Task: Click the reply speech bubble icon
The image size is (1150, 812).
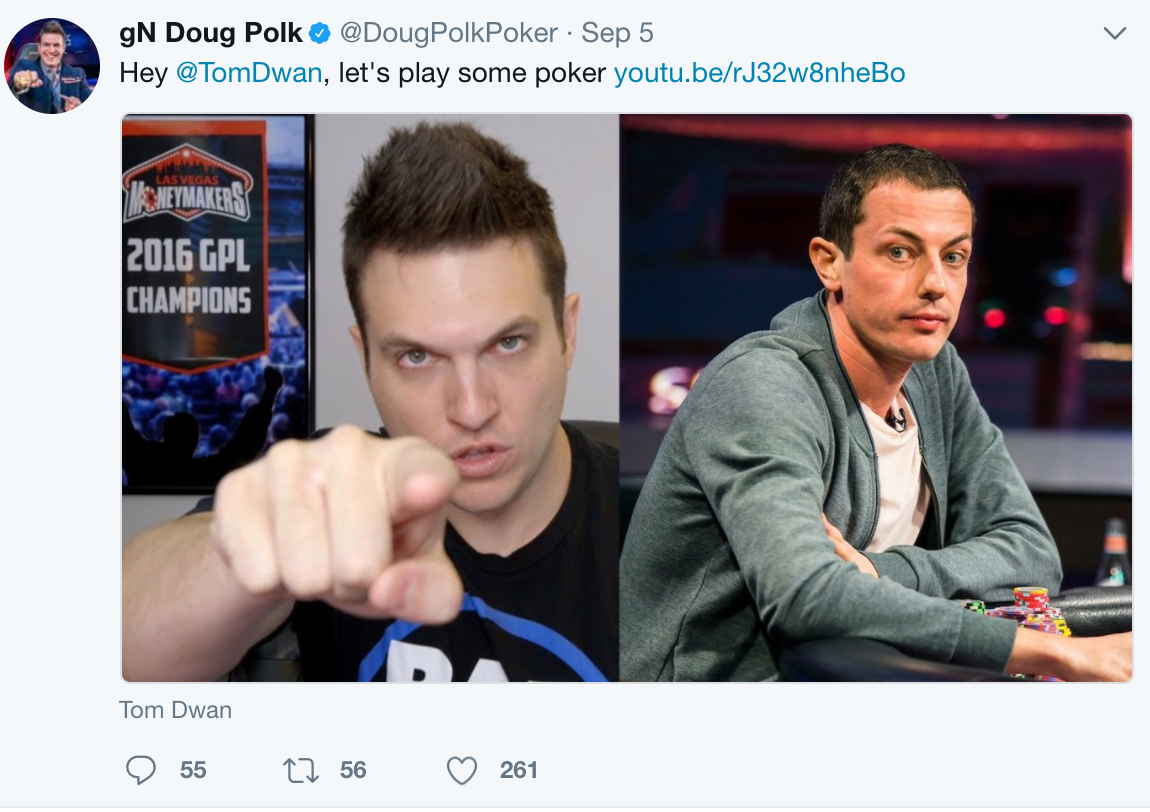Action: (141, 770)
